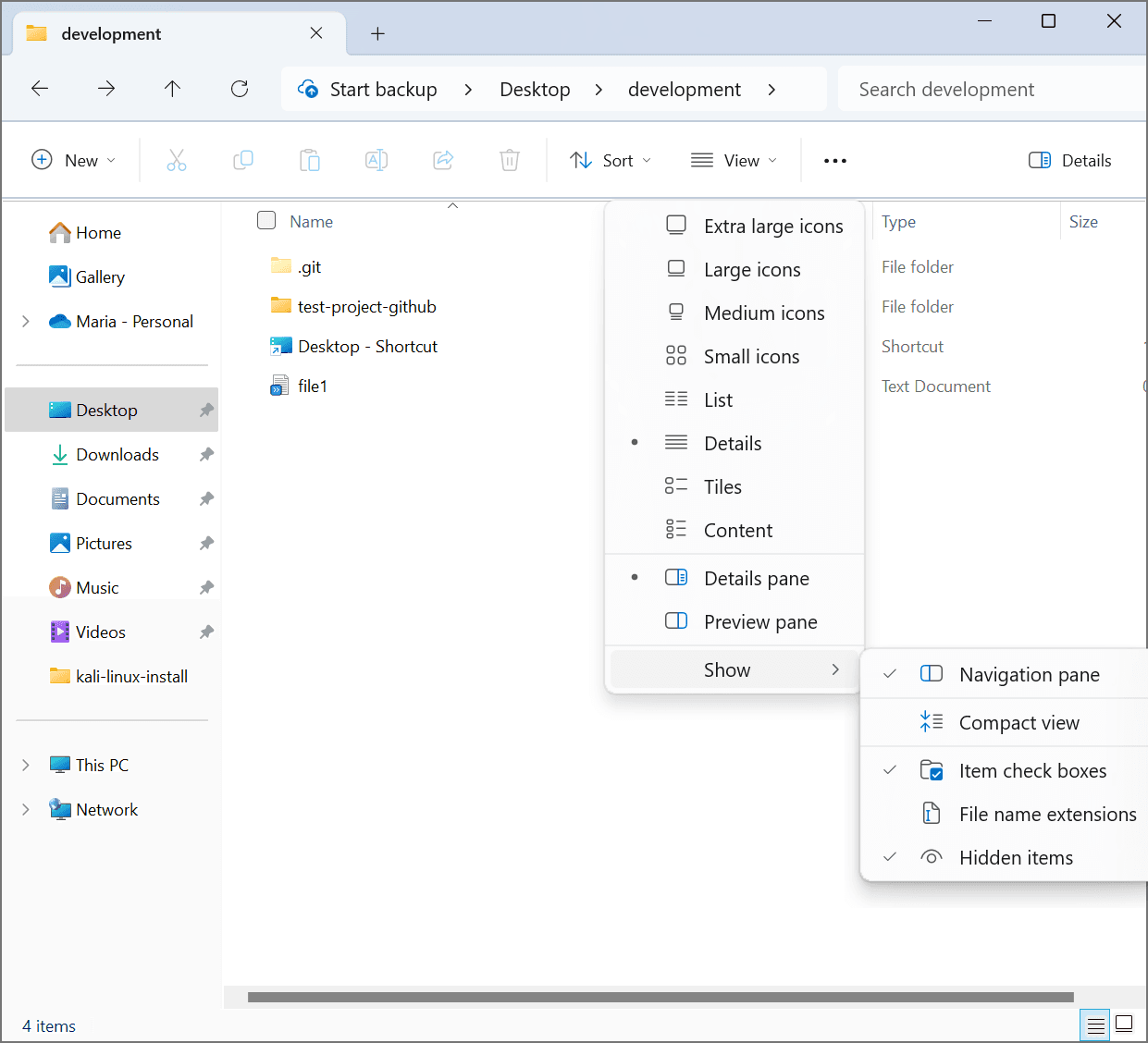Choose List view layout
Image resolution: width=1148 pixels, height=1043 pixels.
tap(734, 399)
